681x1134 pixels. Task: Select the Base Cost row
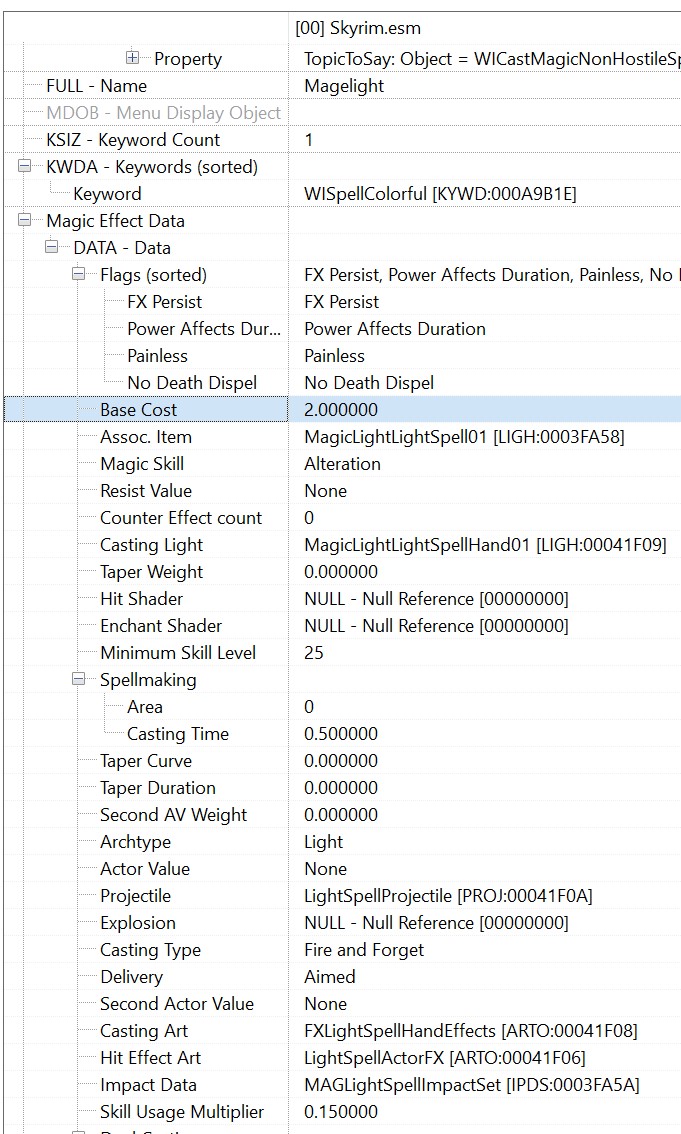(342, 409)
